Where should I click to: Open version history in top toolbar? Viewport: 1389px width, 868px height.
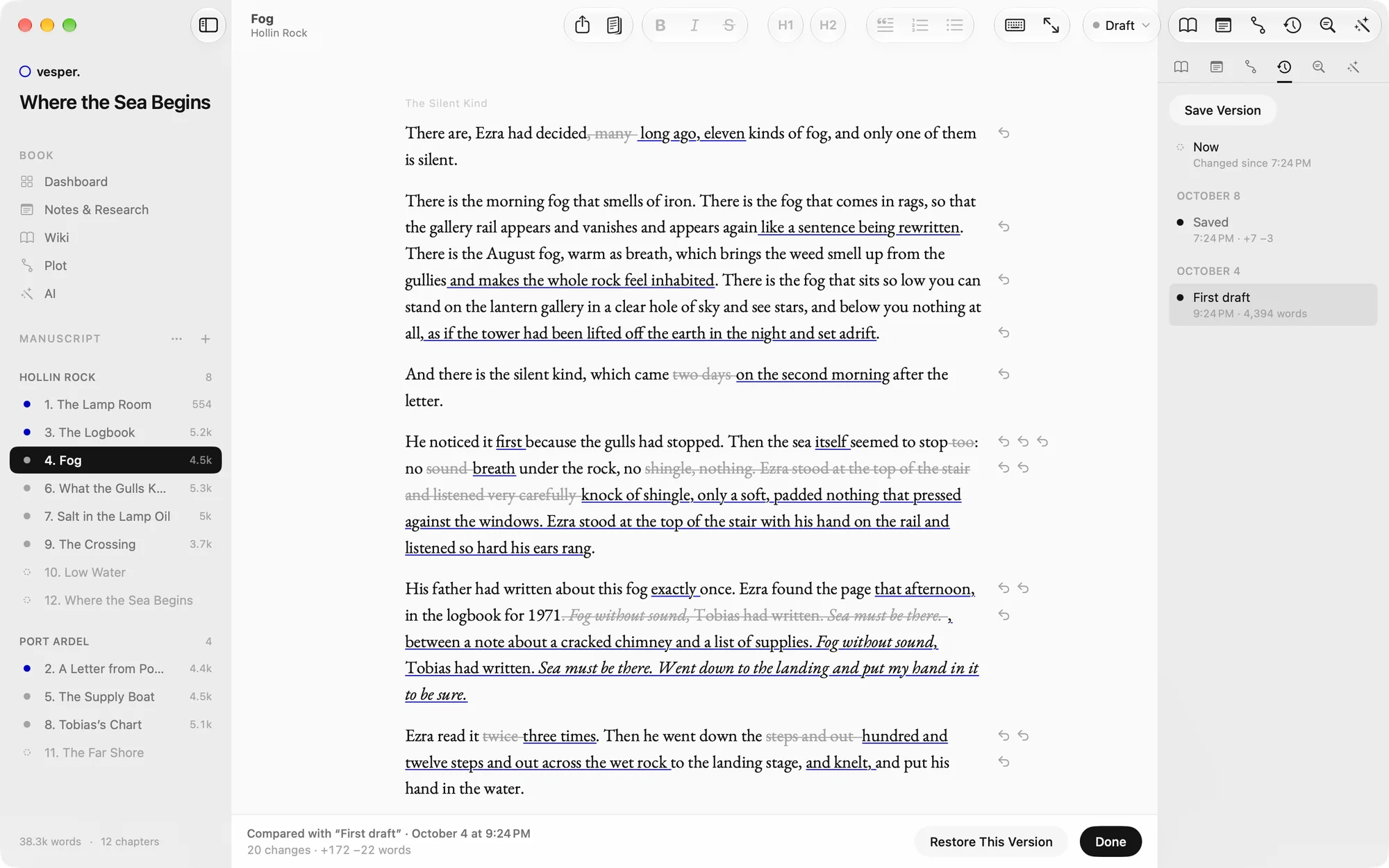[1292, 25]
